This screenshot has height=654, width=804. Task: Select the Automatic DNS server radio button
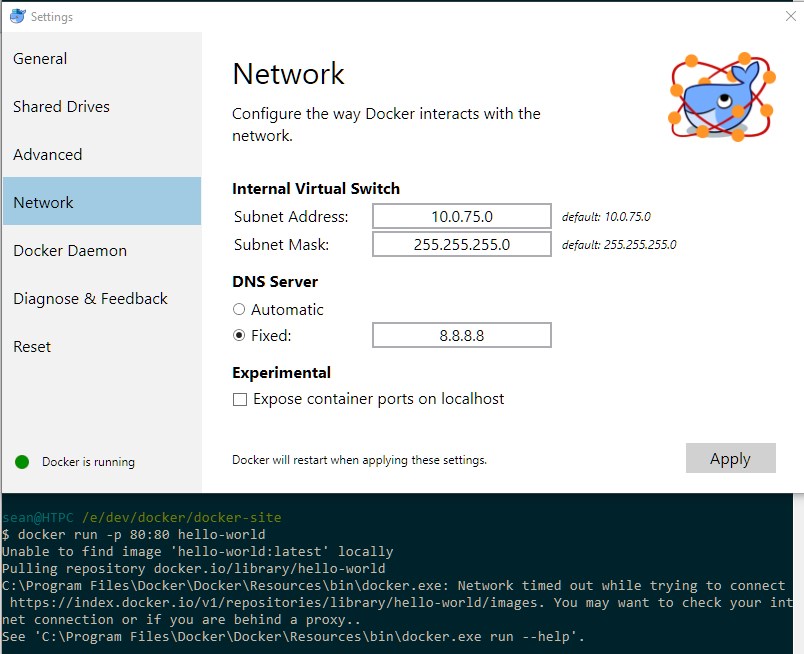pyautogui.click(x=239, y=309)
